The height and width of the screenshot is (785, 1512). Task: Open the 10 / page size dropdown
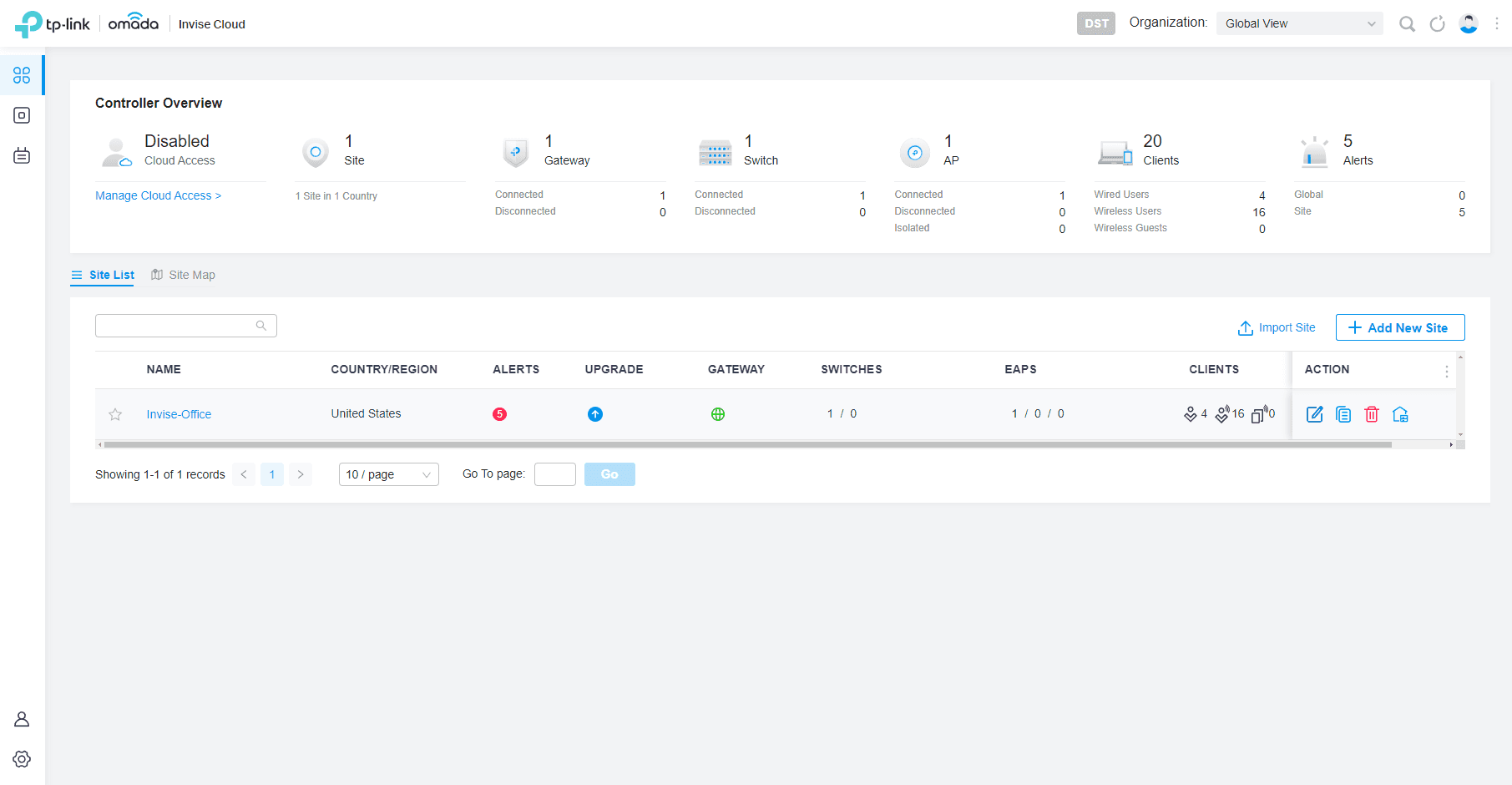tap(388, 474)
